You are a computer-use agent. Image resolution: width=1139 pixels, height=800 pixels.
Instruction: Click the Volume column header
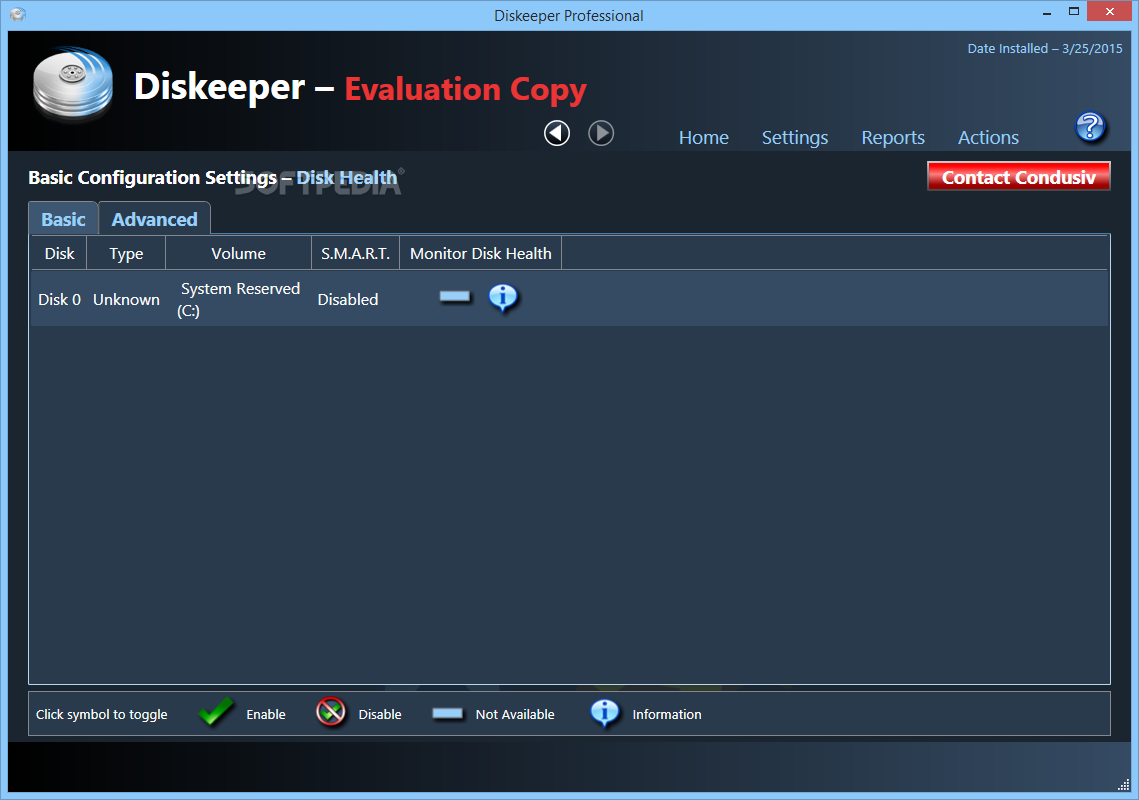[x=238, y=253]
